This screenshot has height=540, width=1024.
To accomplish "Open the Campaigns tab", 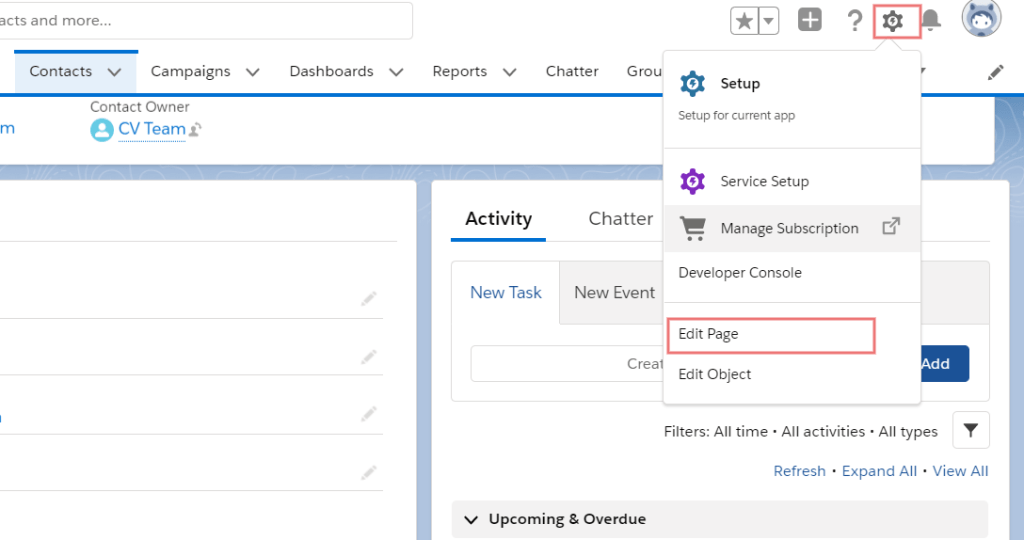I will 191,71.
